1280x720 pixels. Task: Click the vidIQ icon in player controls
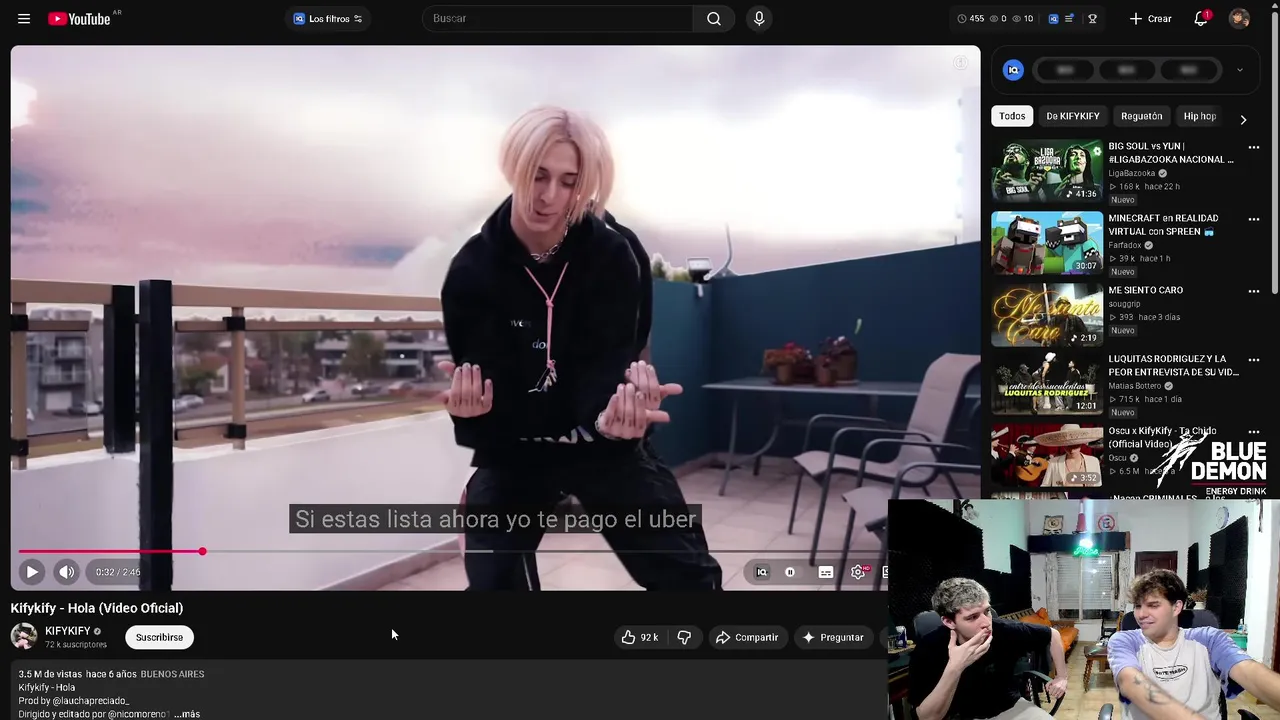(x=761, y=572)
